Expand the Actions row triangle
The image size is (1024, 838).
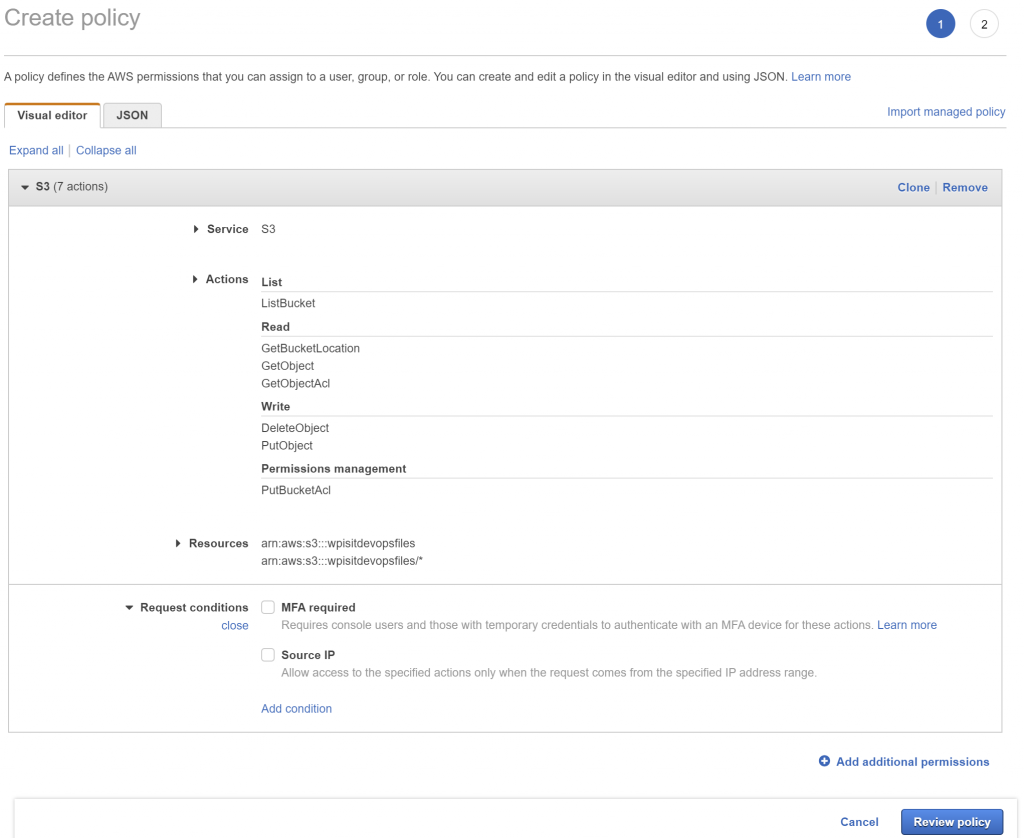pos(195,280)
